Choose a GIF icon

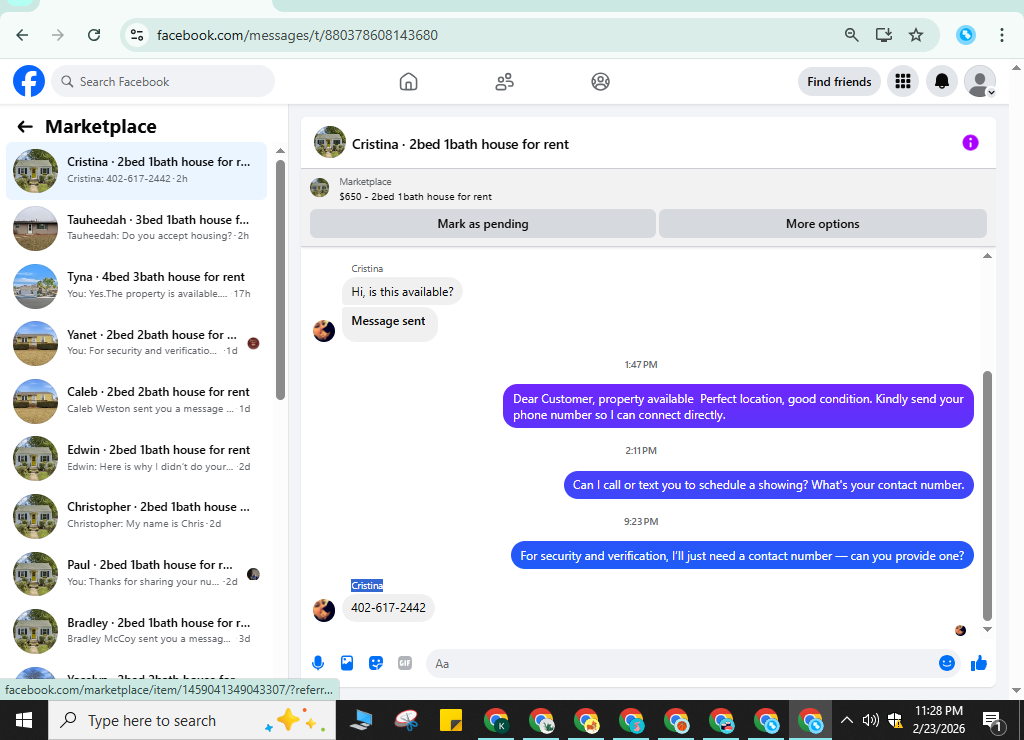click(x=405, y=663)
